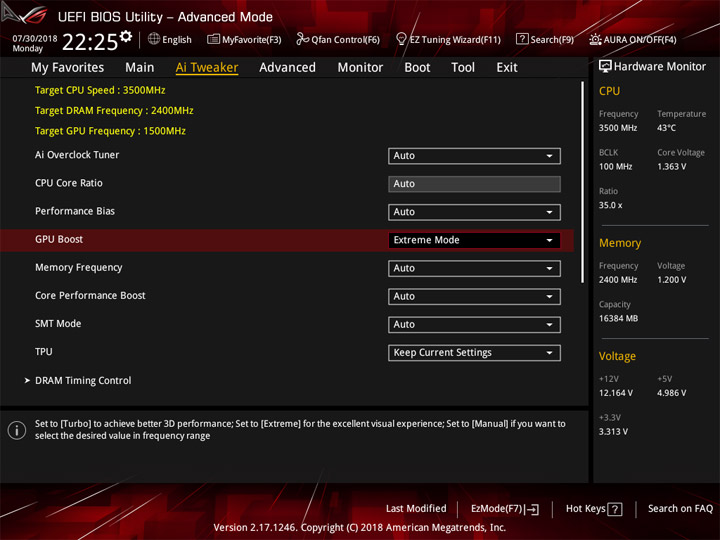Viewport: 720px width, 540px height.
Task: Click memory Capacity 16384 MB value
Action: tap(618, 319)
